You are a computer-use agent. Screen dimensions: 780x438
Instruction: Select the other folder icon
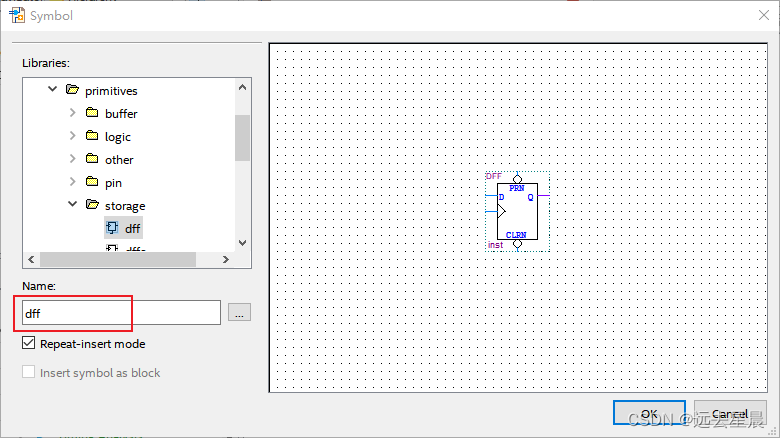92,158
